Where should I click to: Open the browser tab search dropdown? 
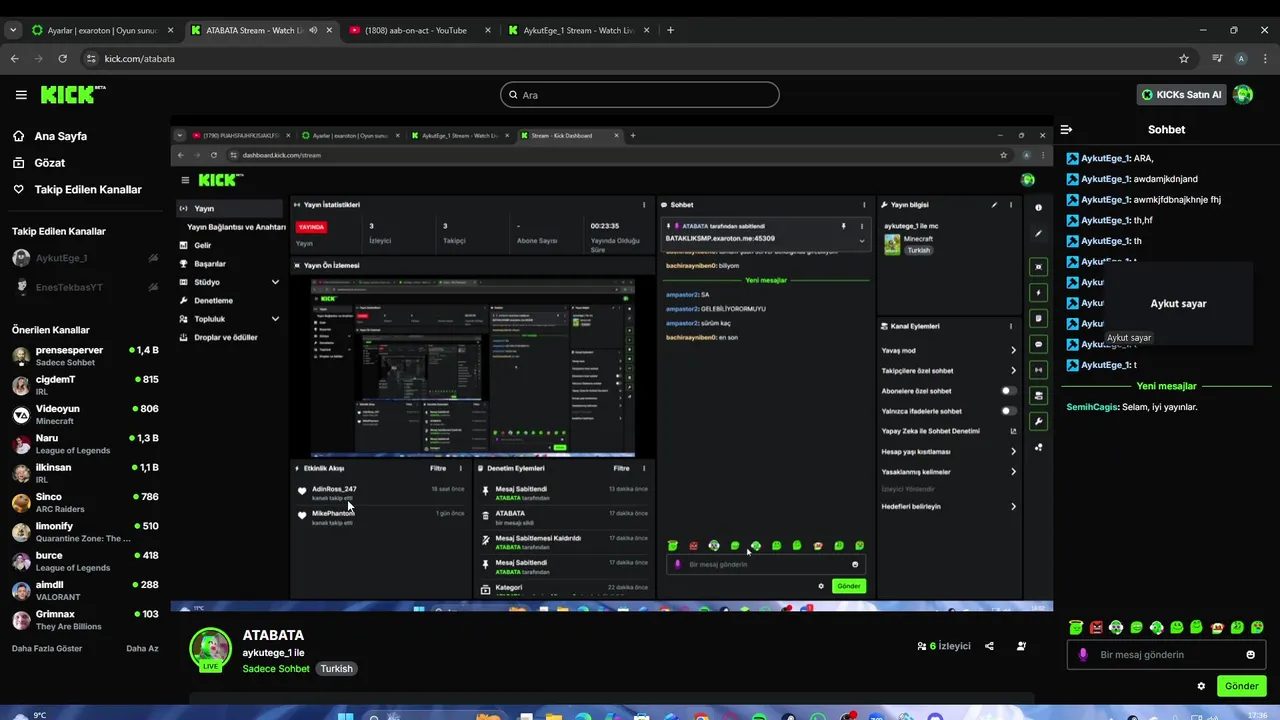pos(13,30)
